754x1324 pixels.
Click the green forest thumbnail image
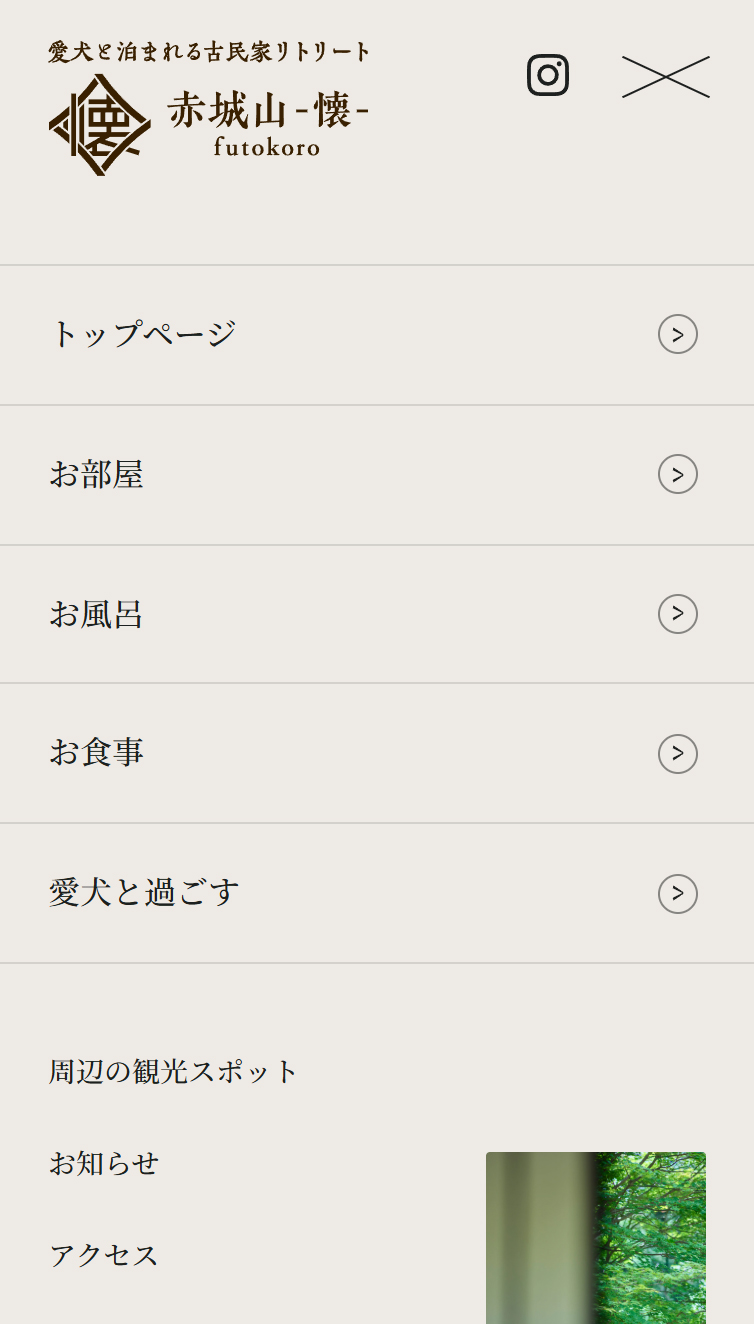596,1238
